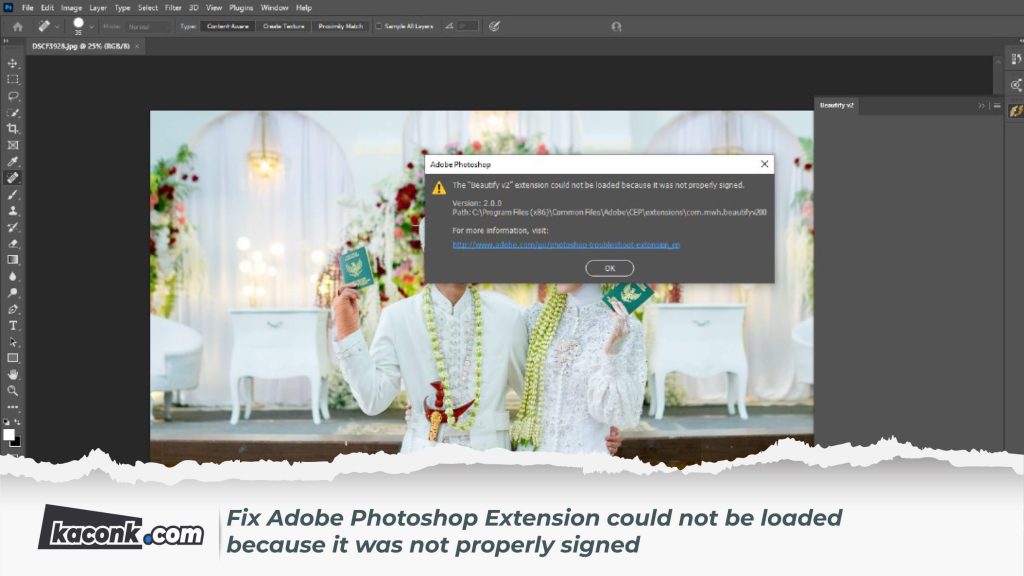
Task: Select the Brush tool
Action: click(x=12, y=195)
